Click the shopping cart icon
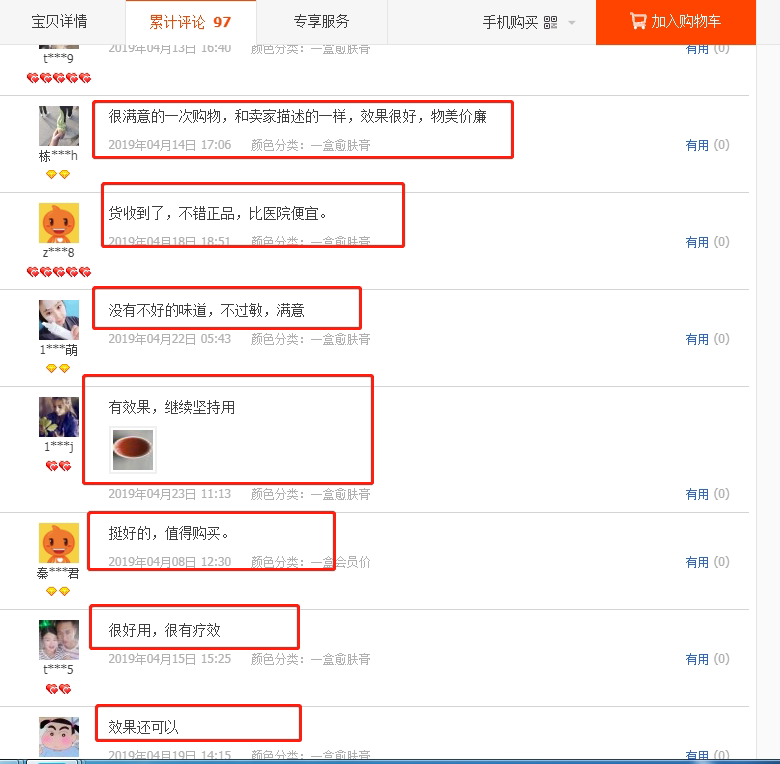The height and width of the screenshot is (764, 780). tap(638, 21)
